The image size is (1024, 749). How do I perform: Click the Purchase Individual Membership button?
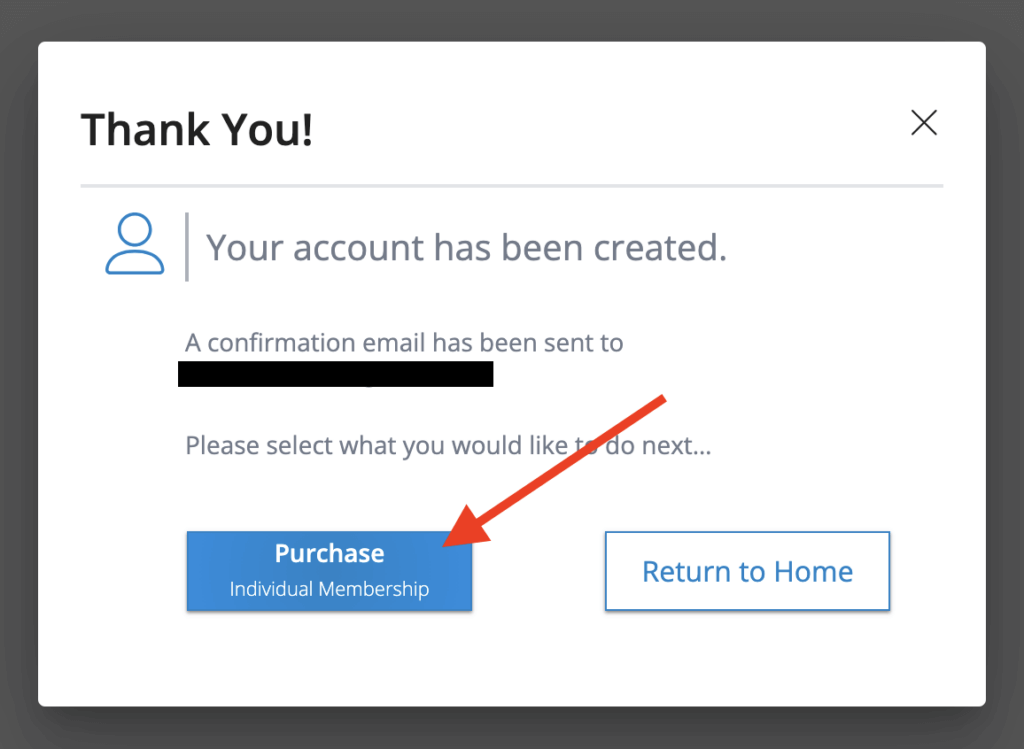pos(329,571)
